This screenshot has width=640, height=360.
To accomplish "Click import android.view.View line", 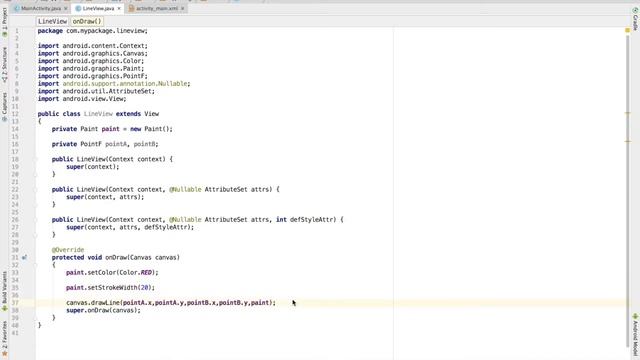I will click(x=82, y=99).
